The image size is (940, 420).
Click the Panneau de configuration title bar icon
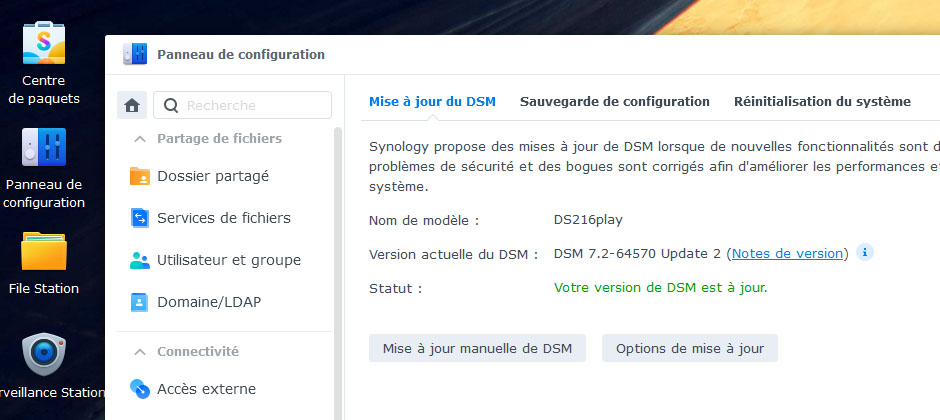(x=135, y=55)
